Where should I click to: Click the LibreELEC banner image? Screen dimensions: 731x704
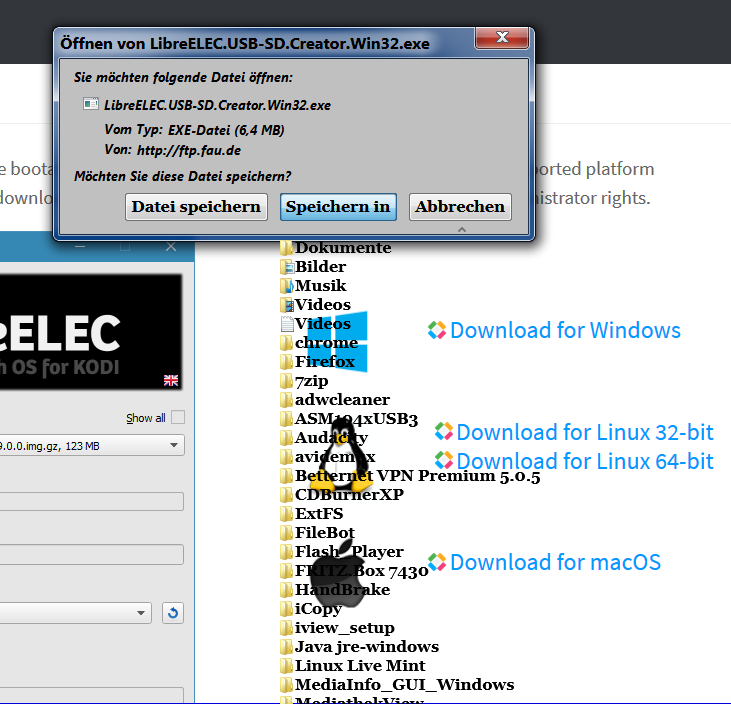(x=91, y=332)
